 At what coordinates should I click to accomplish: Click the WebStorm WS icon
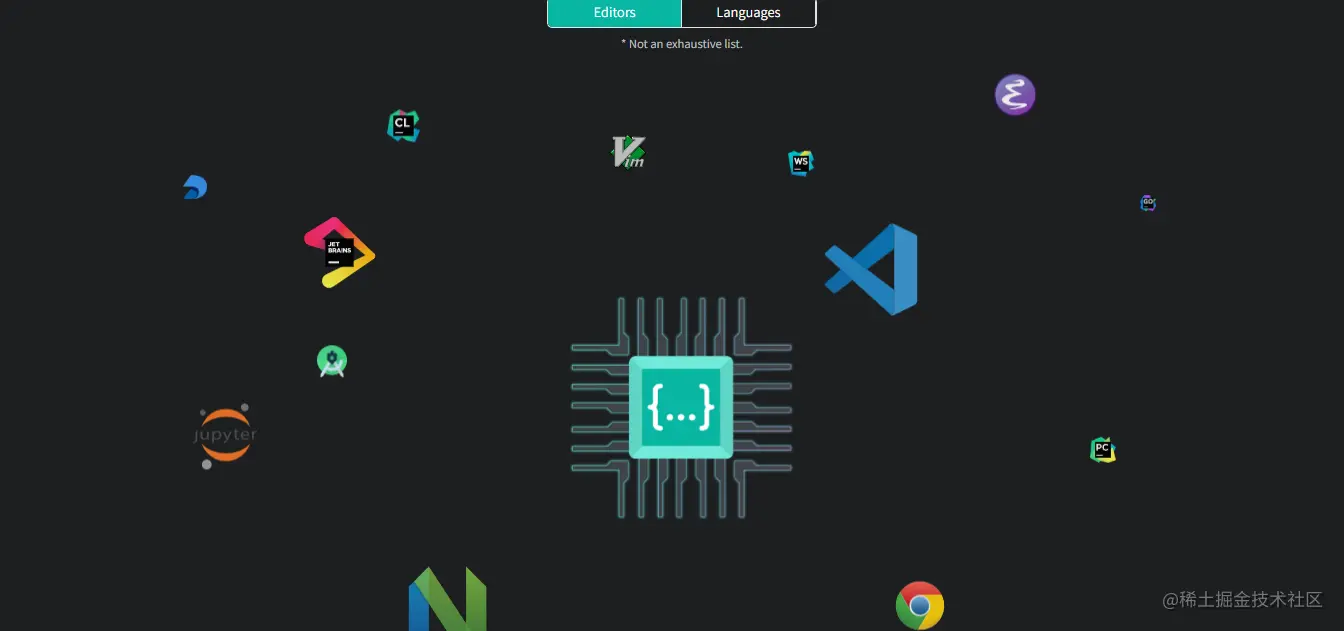click(800, 163)
